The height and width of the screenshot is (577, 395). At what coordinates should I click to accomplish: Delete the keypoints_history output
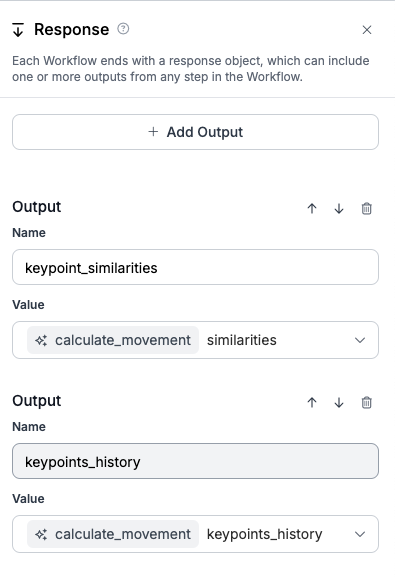[x=367, y=403]
